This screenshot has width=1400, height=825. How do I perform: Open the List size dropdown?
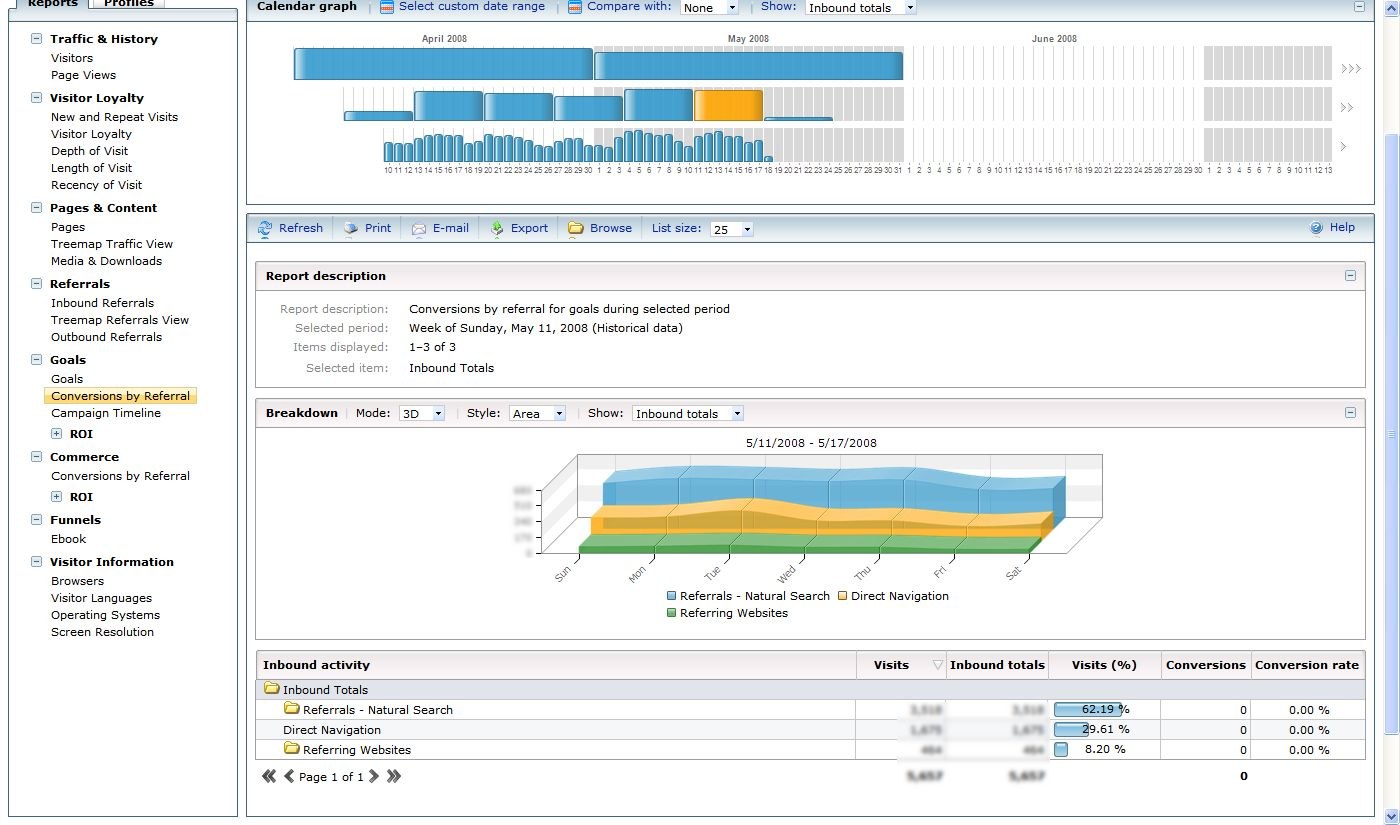point(731,229)
